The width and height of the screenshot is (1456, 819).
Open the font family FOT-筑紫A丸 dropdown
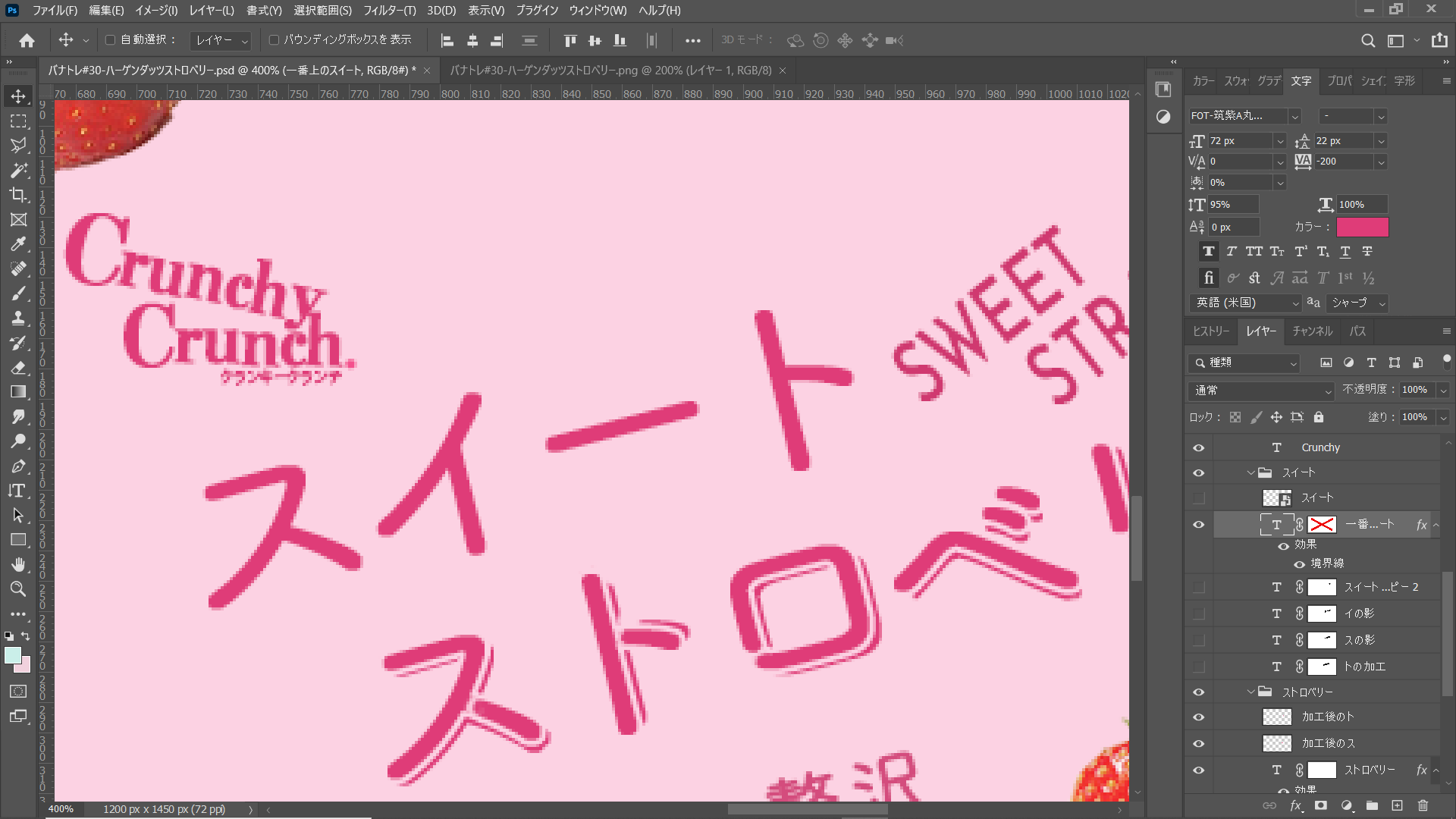[x=1295, y=116]
